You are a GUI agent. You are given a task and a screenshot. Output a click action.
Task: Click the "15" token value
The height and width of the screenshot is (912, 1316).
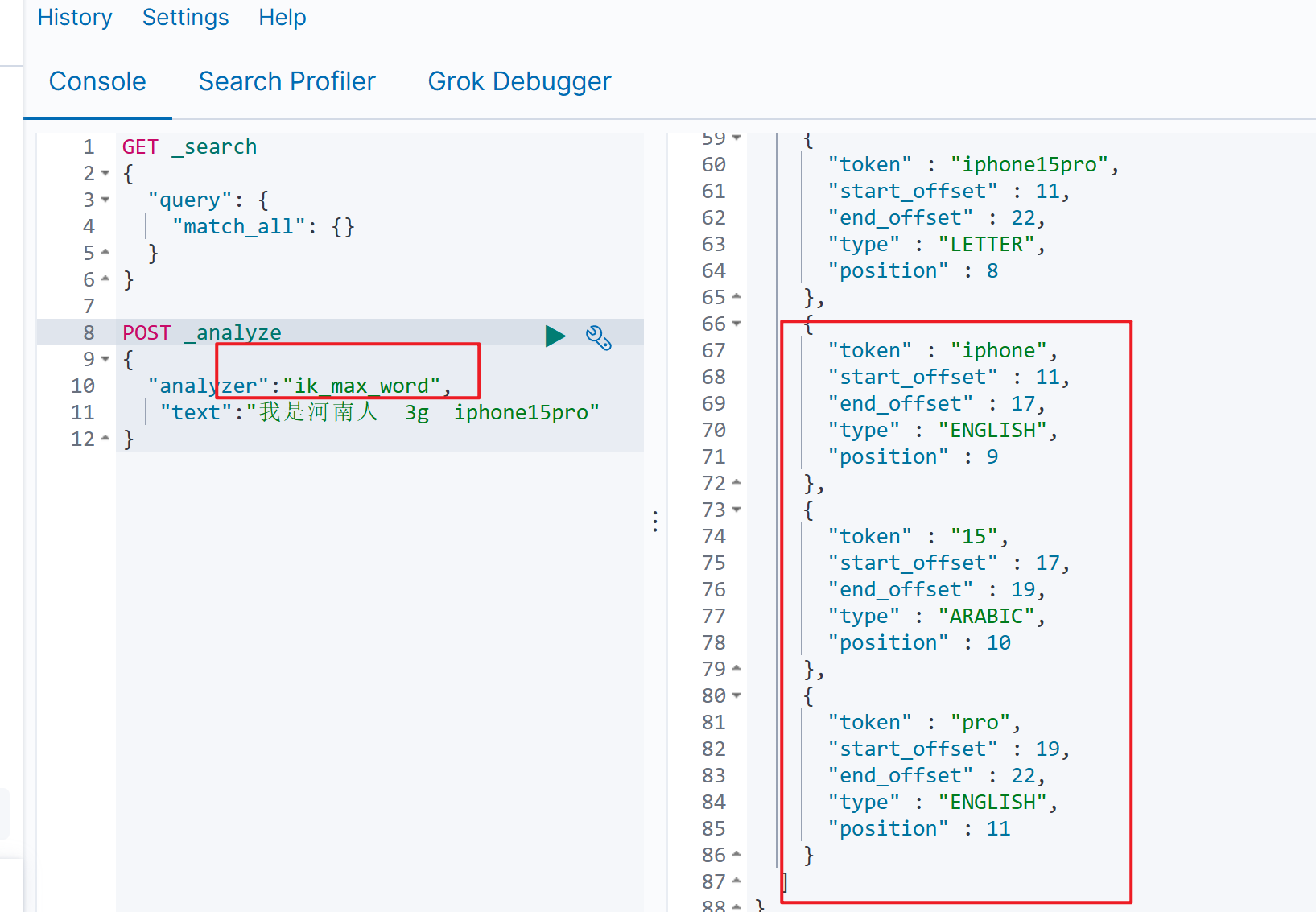(974, 537)
